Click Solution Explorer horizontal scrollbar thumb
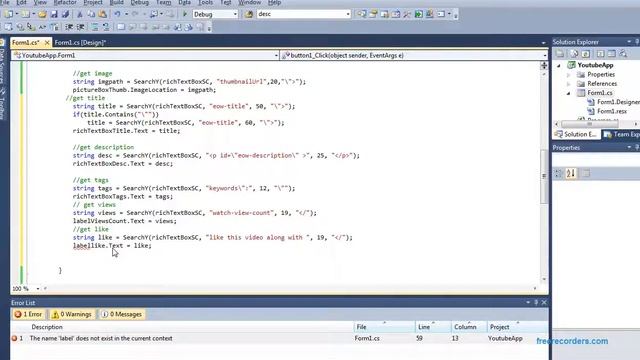 pyautogui.click(x=590, y=124)
